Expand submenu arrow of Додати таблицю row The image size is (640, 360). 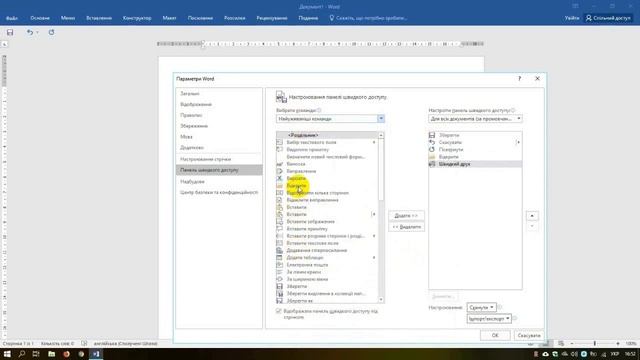(x=374, y=258)
